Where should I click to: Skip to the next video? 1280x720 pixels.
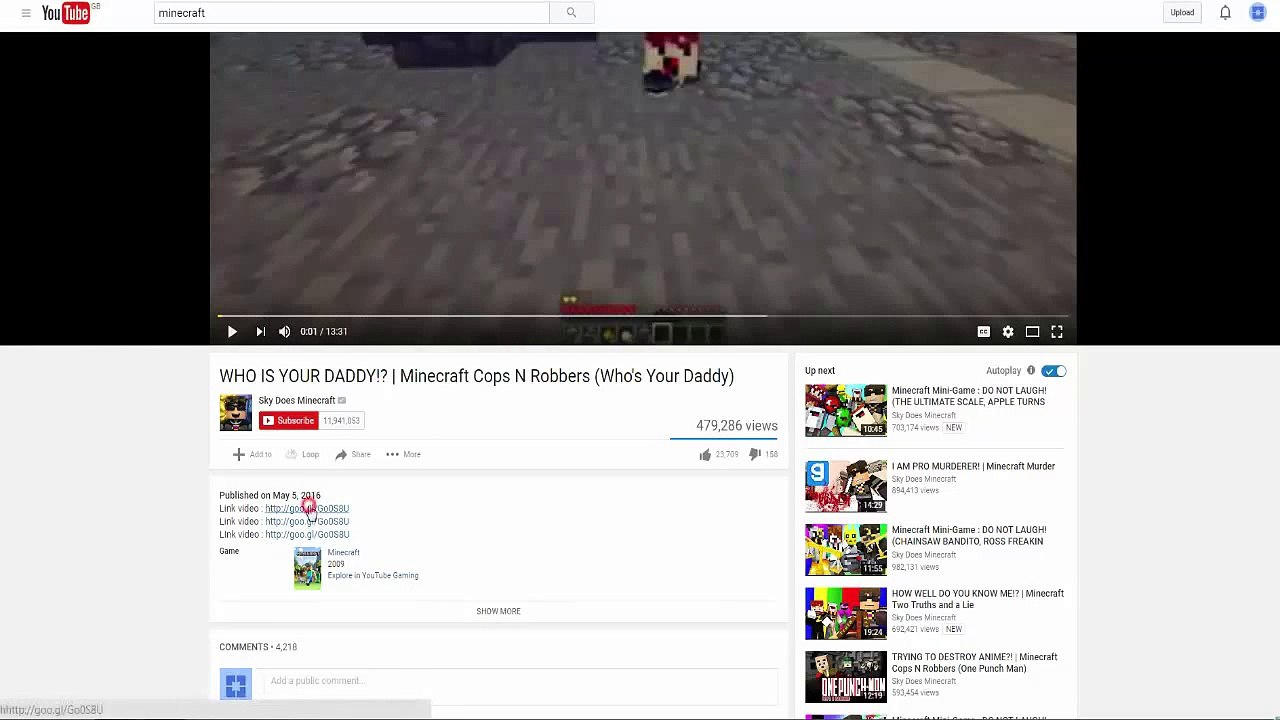260,332
